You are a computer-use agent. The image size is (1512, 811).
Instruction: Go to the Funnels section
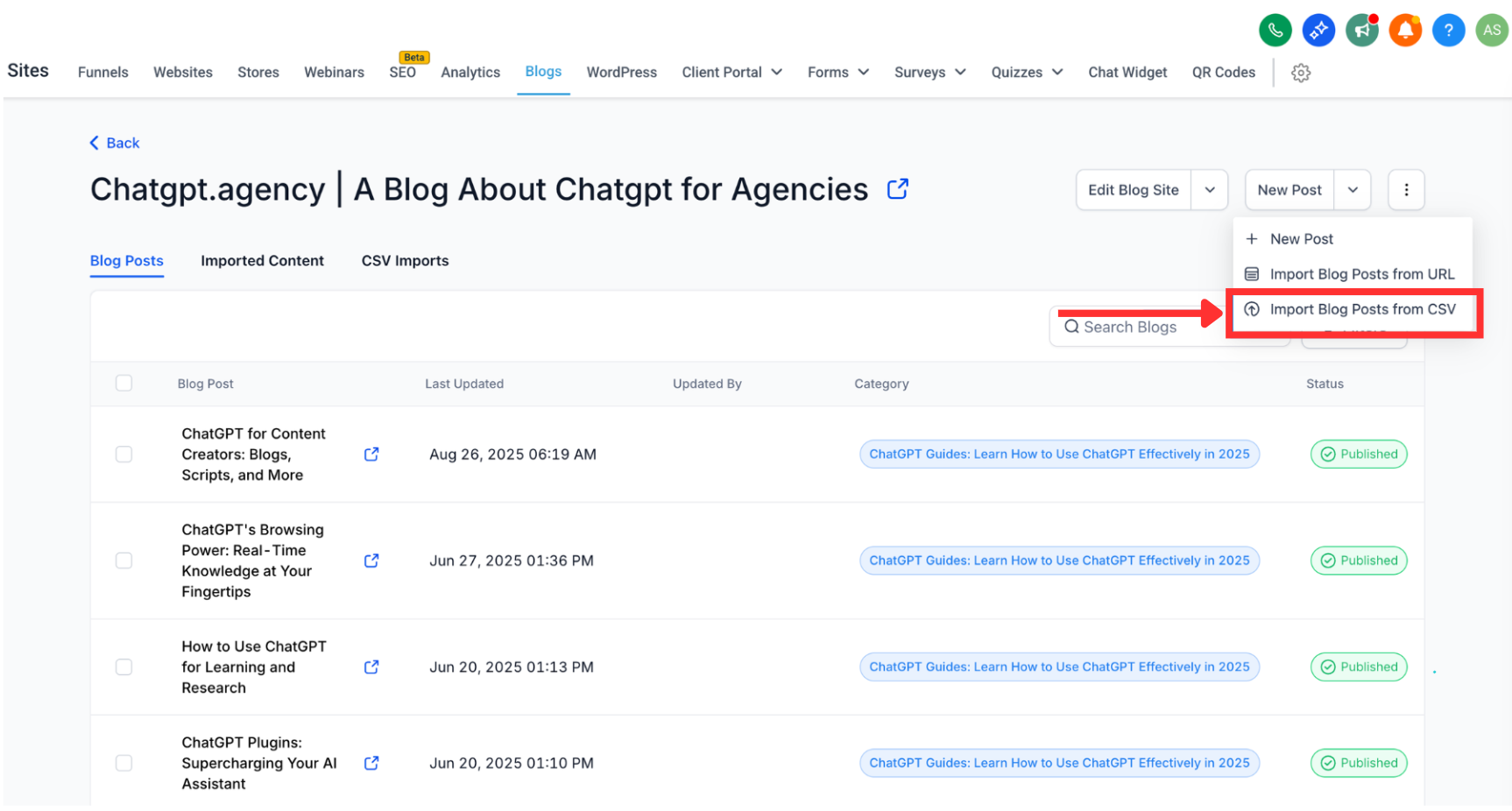[x=103, y=73]
